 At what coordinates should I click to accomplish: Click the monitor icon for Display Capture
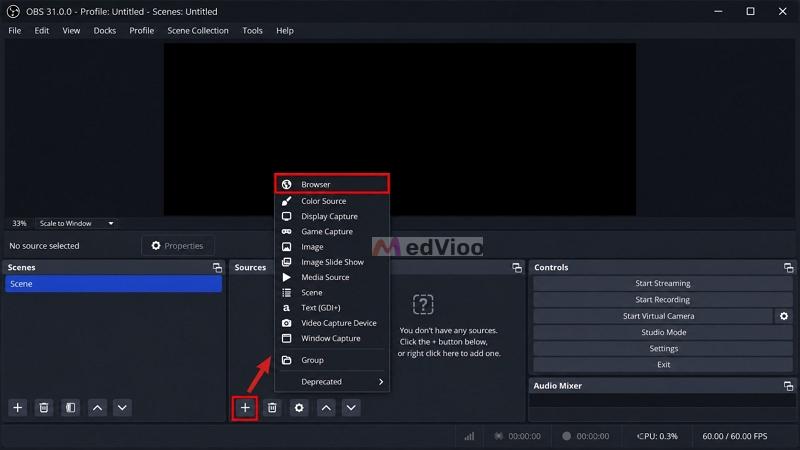pyautogui.click(x=287, y=216)
